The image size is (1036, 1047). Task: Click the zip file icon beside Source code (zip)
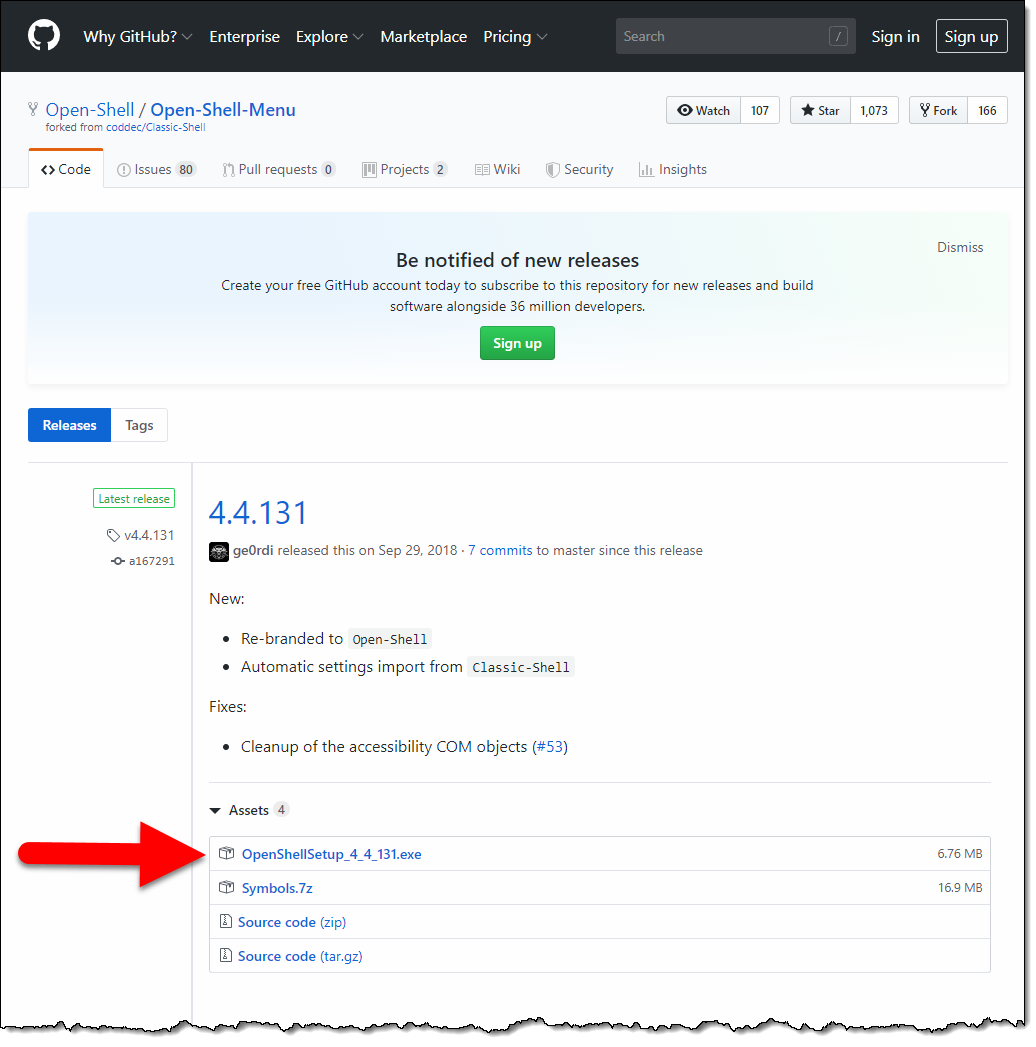(x=226, y=922)
